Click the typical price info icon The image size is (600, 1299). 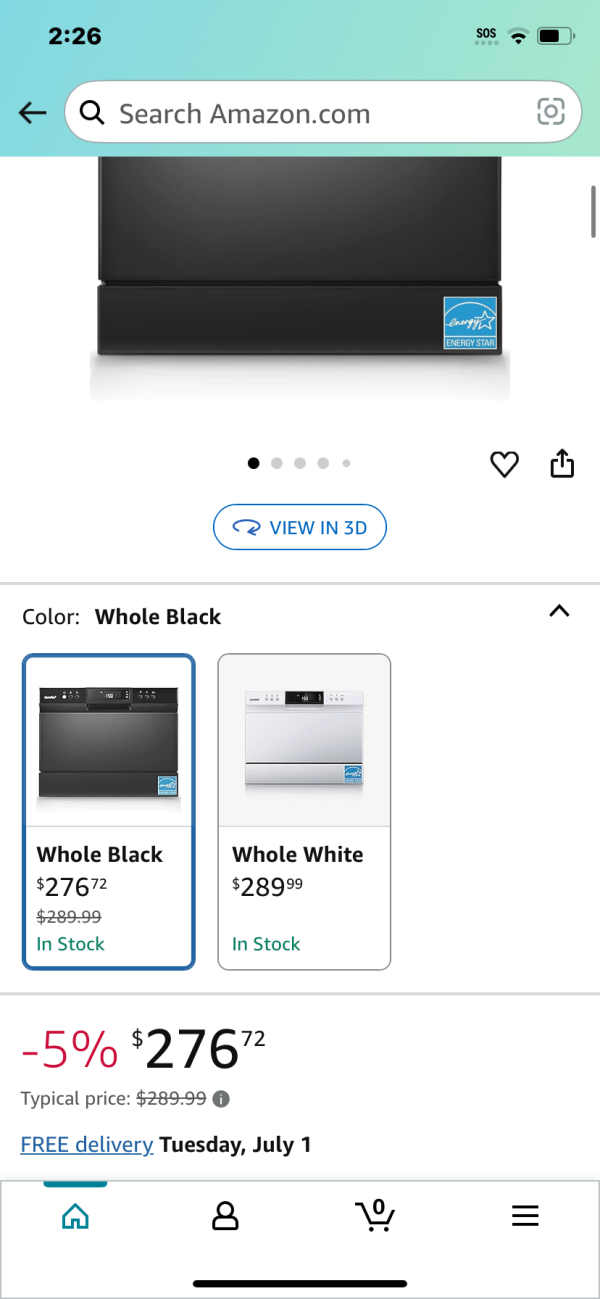click(222, 1099)
